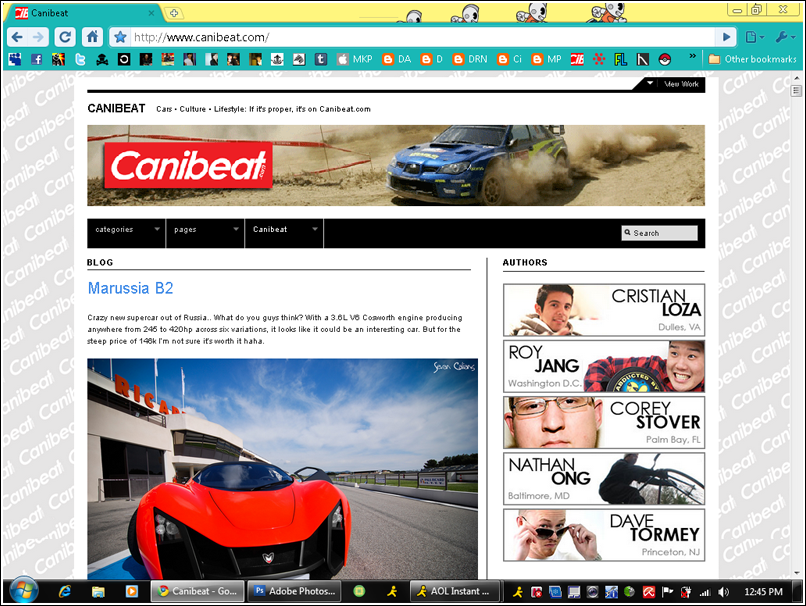Open the Canibeat nav menu item
The height and width of the screenshot is (606, 806).
[284, 230]
